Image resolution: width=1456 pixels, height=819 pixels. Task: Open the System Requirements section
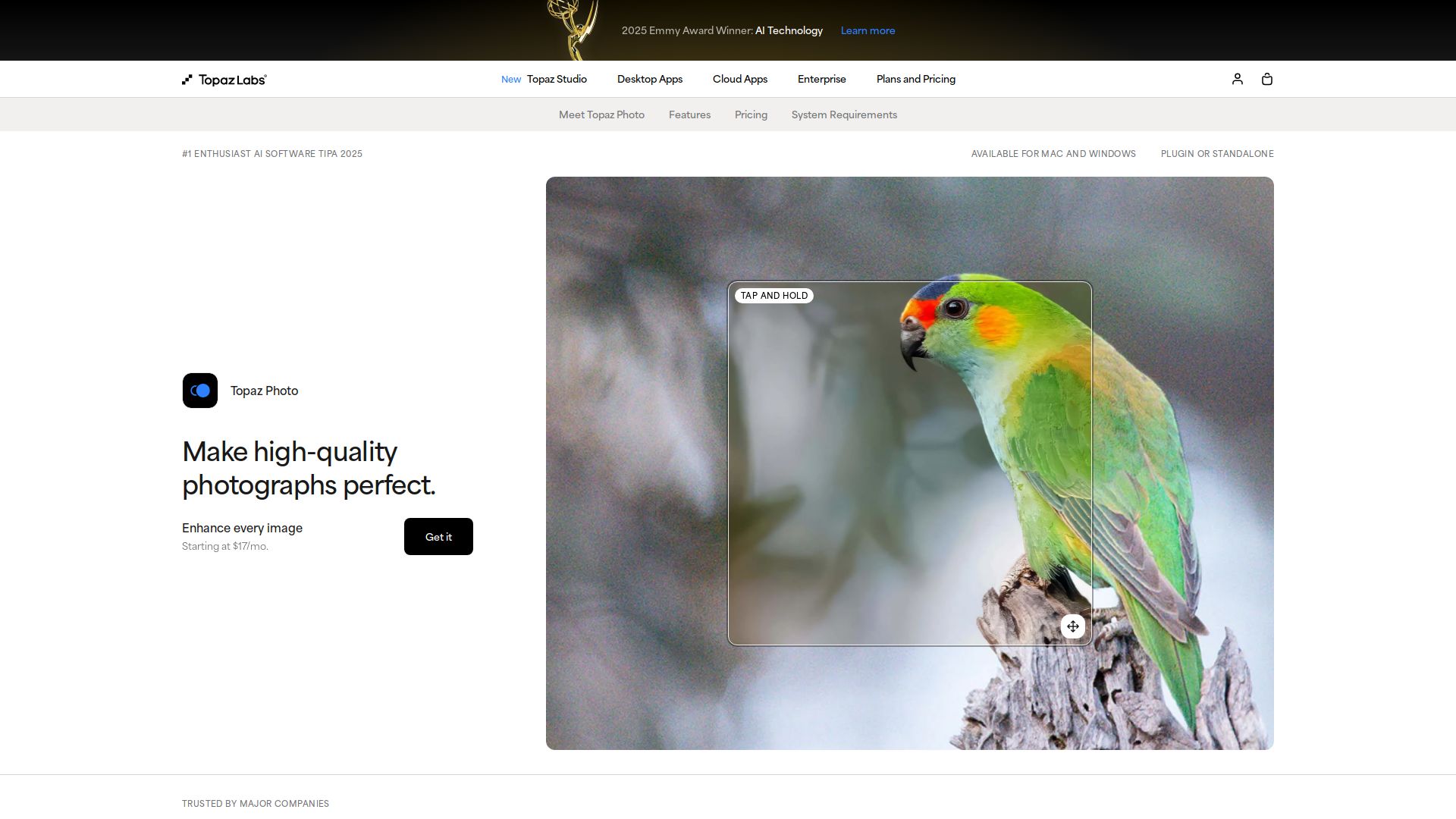[844, 115]
